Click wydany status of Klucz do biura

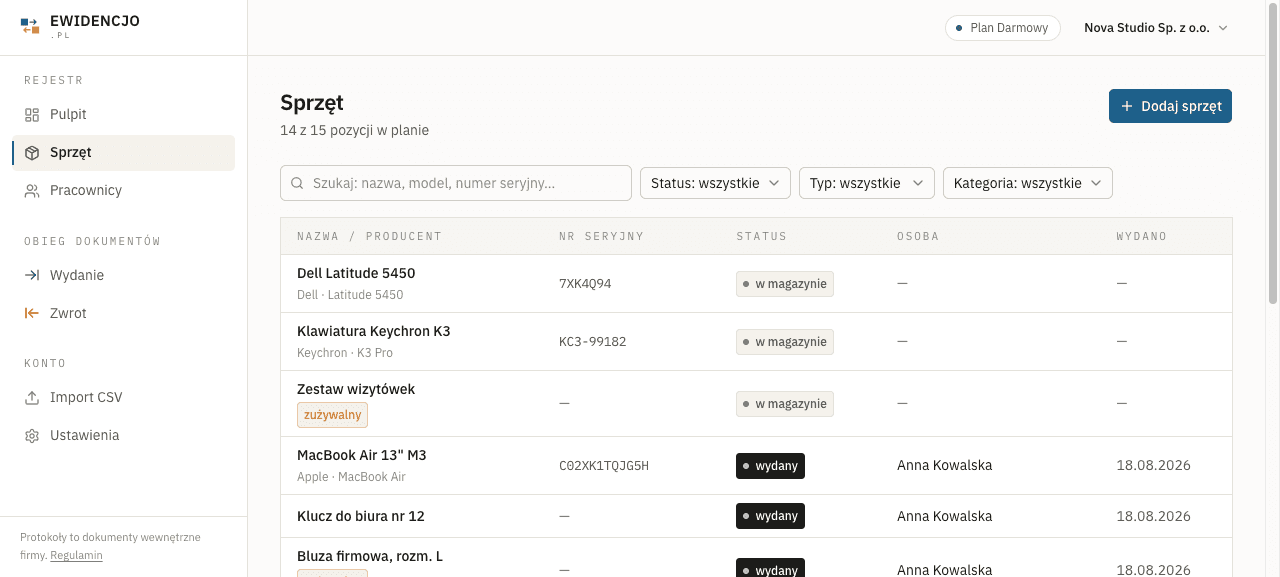(770, 516)
